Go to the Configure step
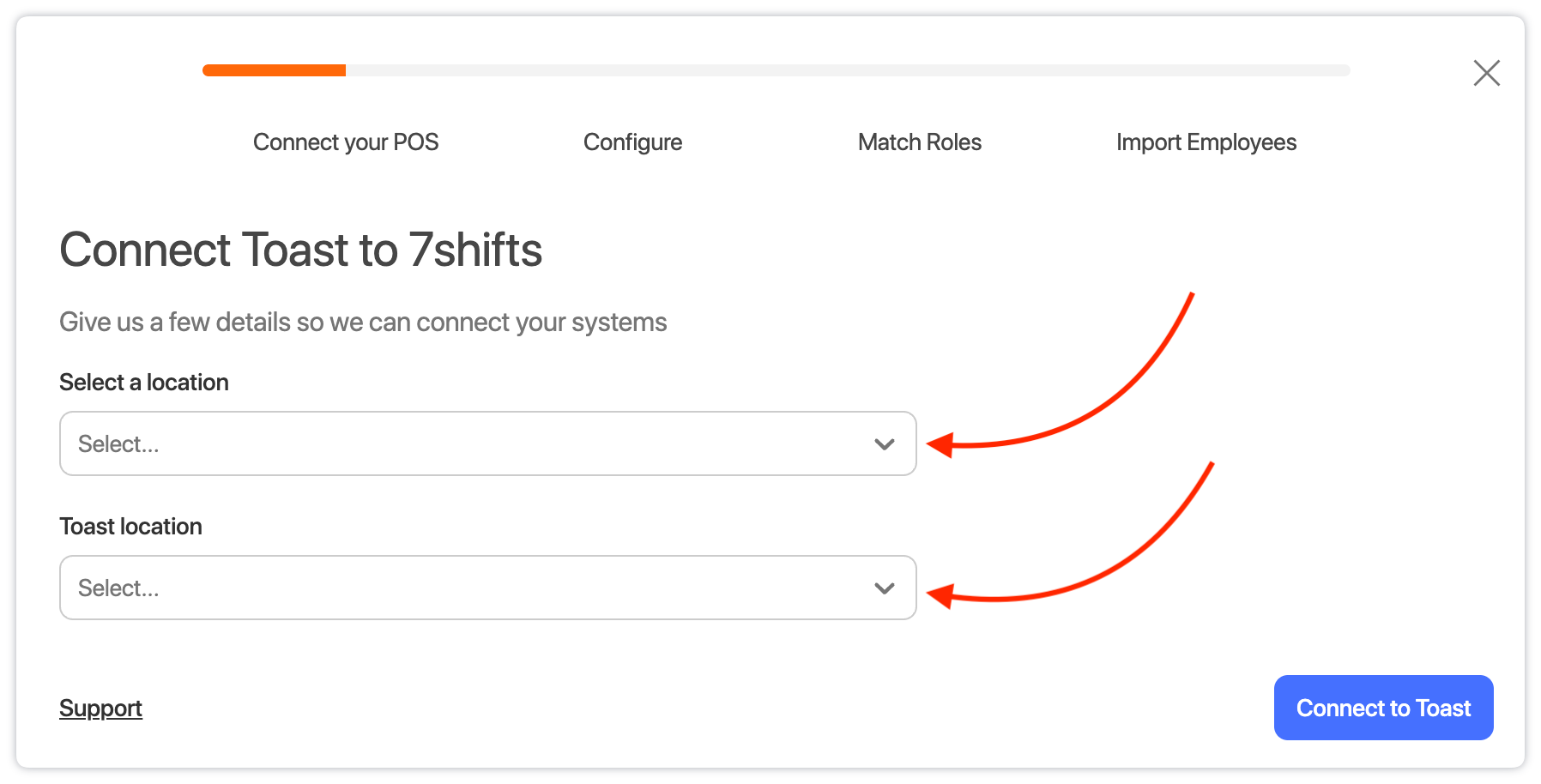 (632, 142)
